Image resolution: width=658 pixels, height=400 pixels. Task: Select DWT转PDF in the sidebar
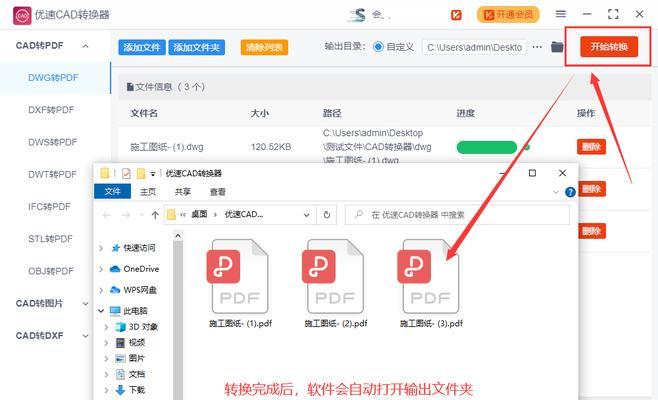pos(52,174)
